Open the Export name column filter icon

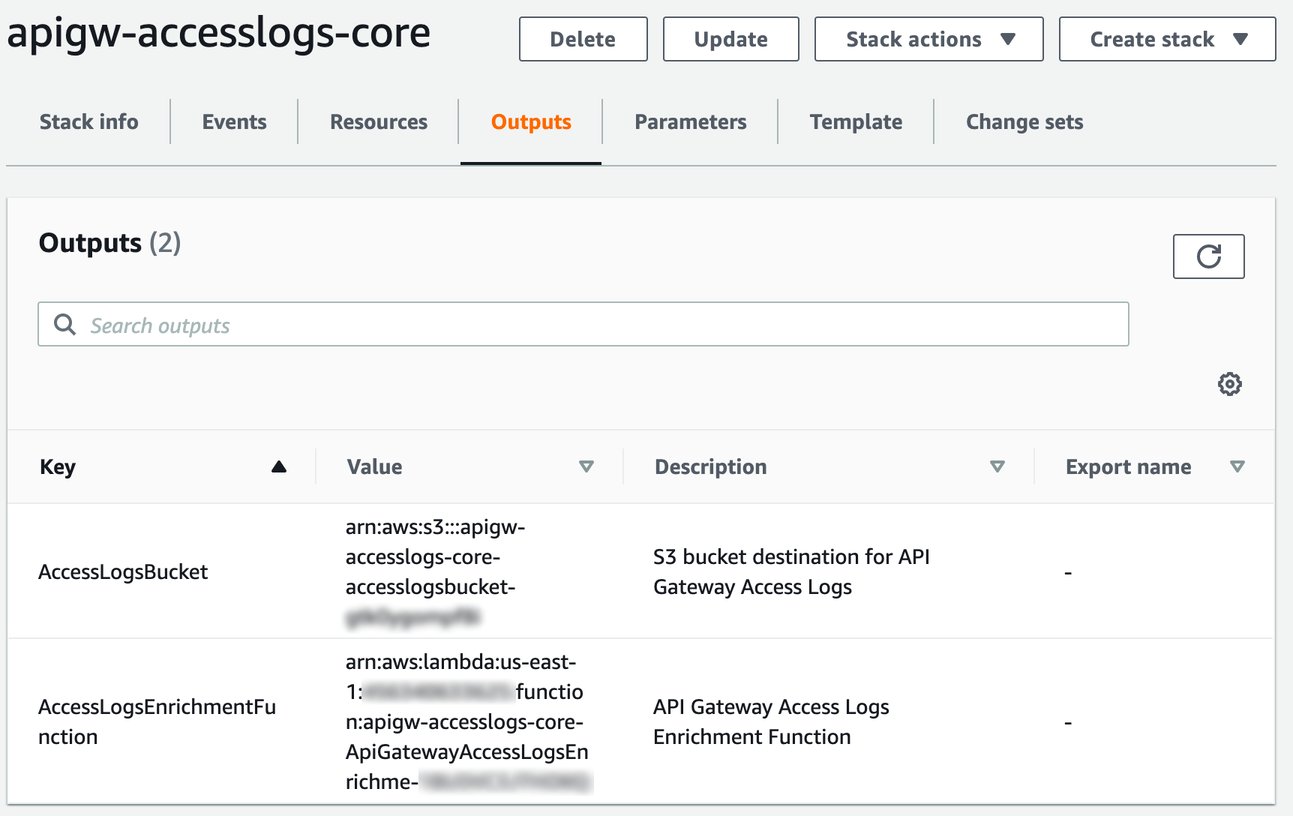click(1238, 466)
